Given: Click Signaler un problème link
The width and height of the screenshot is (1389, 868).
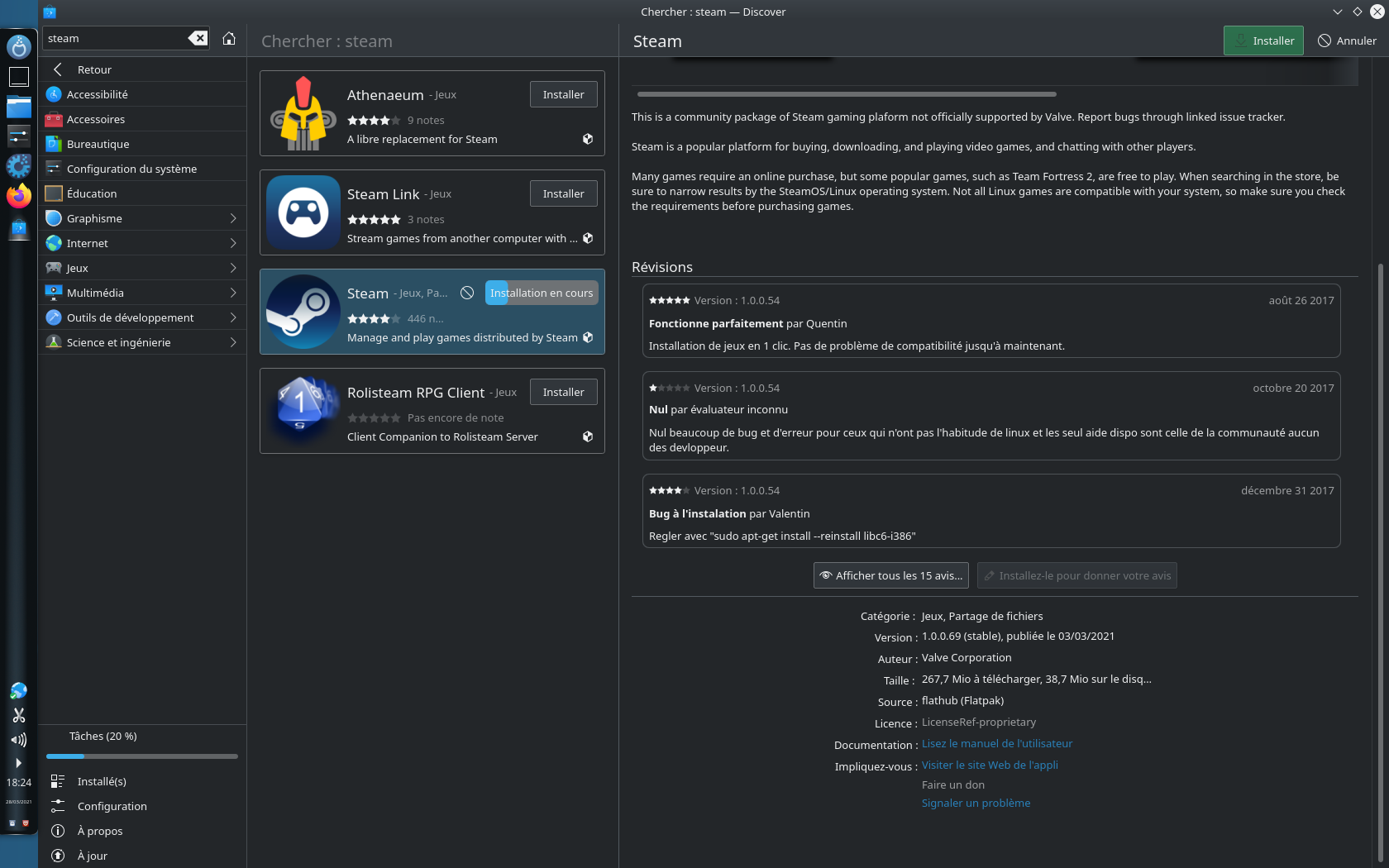Looking at the screenshot, I should pos(976,803).
